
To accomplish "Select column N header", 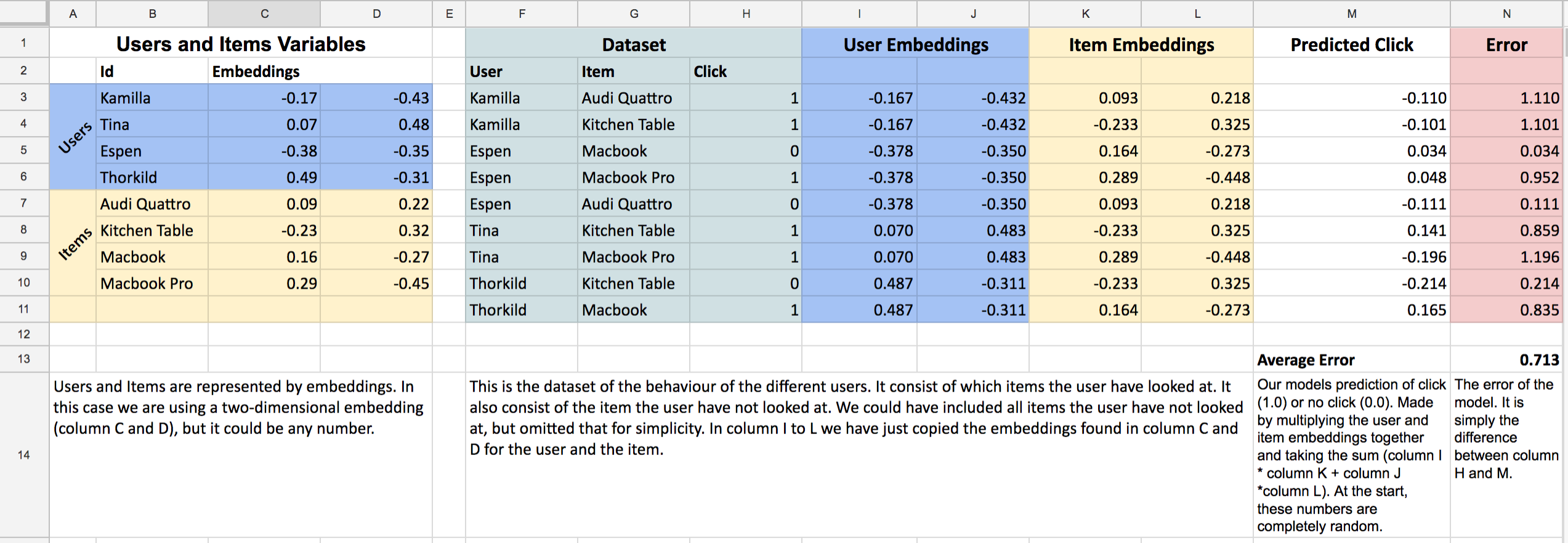I will (x=1506, y=14).
